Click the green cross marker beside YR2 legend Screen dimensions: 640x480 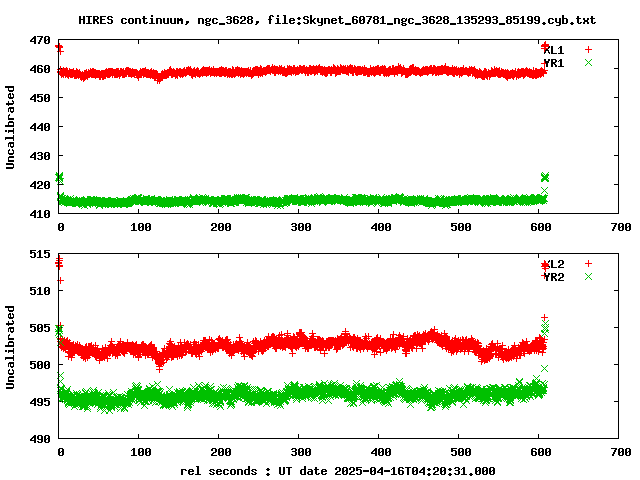pyautogui.click(x=588, y=277)
